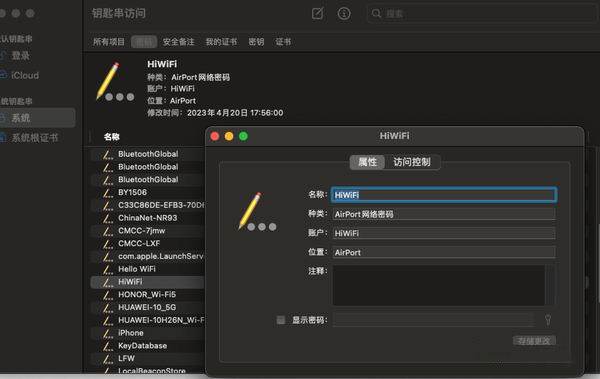600x379 pixels.
Task: Click the pencil icon beside CMCC-LXF
Action: (x=108, y=244)
